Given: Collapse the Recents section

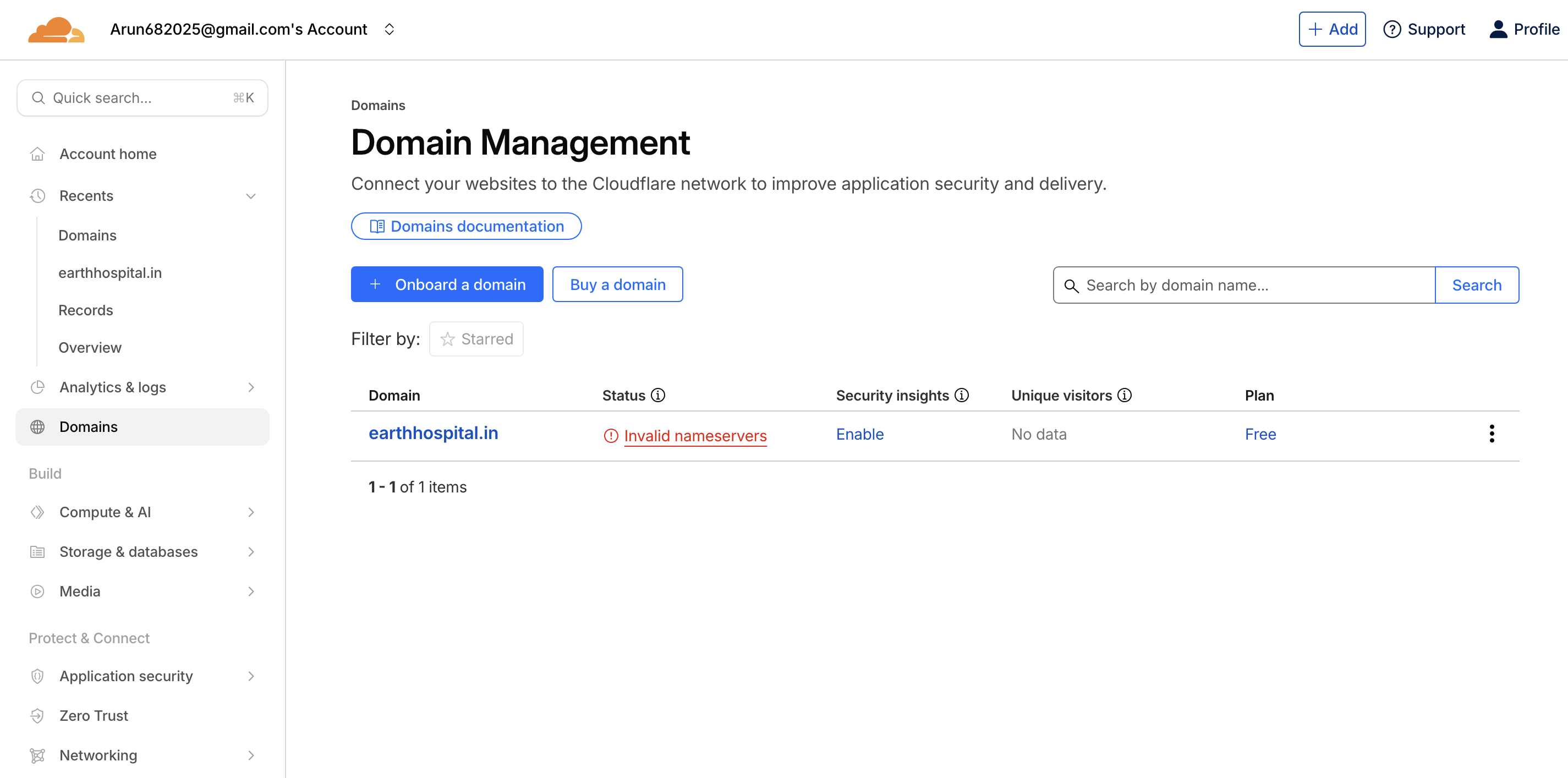Looking at the screenshot, I should coord(250,196).
